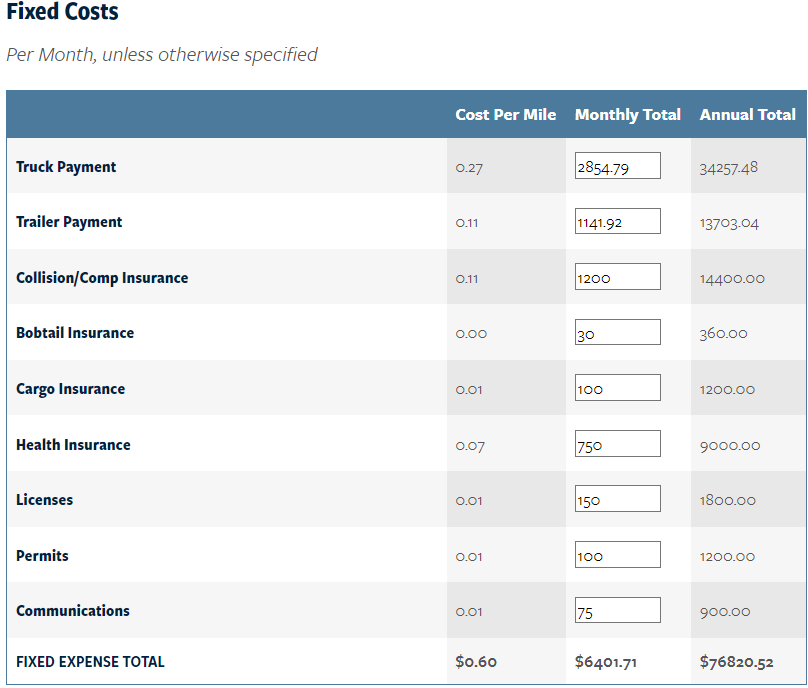Click the Fixed Costs heading
Viewport: 808px width, 688px height.
(62, 13)
